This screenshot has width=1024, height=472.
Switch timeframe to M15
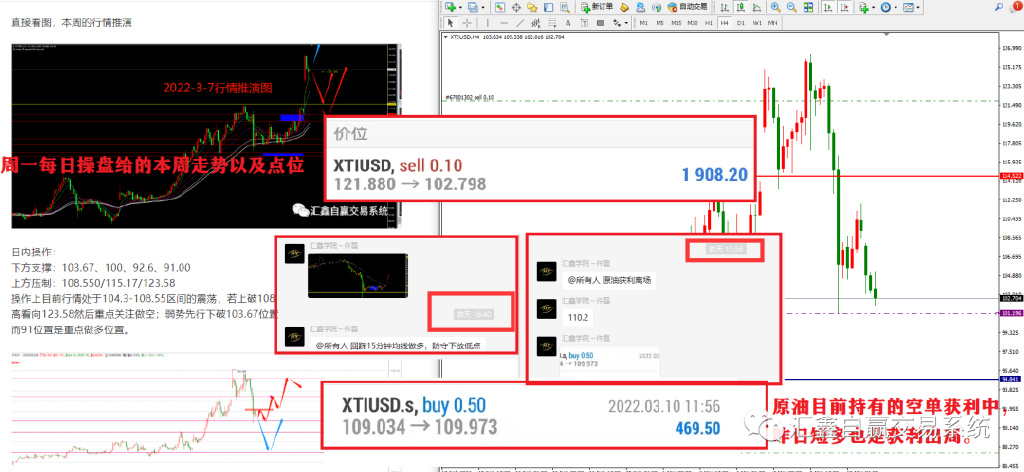676,23
